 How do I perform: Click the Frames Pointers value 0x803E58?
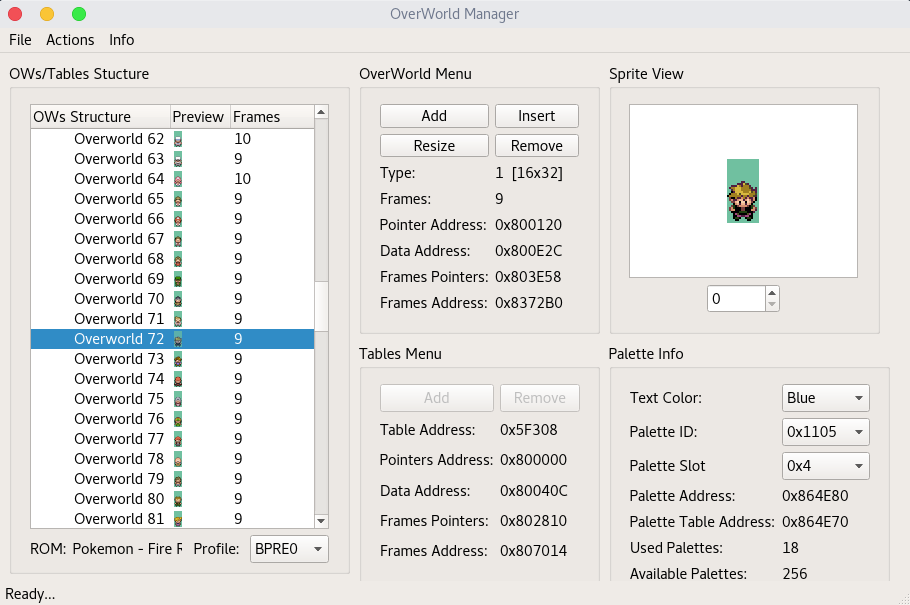528,277
